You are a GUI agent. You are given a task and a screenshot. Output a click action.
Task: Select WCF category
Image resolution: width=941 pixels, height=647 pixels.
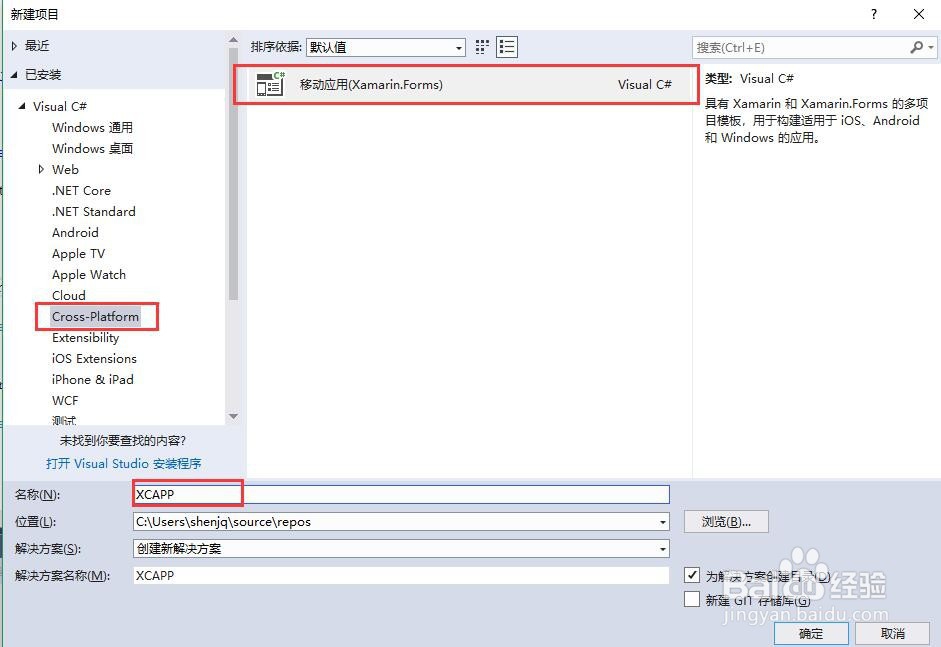coord(65,400)
